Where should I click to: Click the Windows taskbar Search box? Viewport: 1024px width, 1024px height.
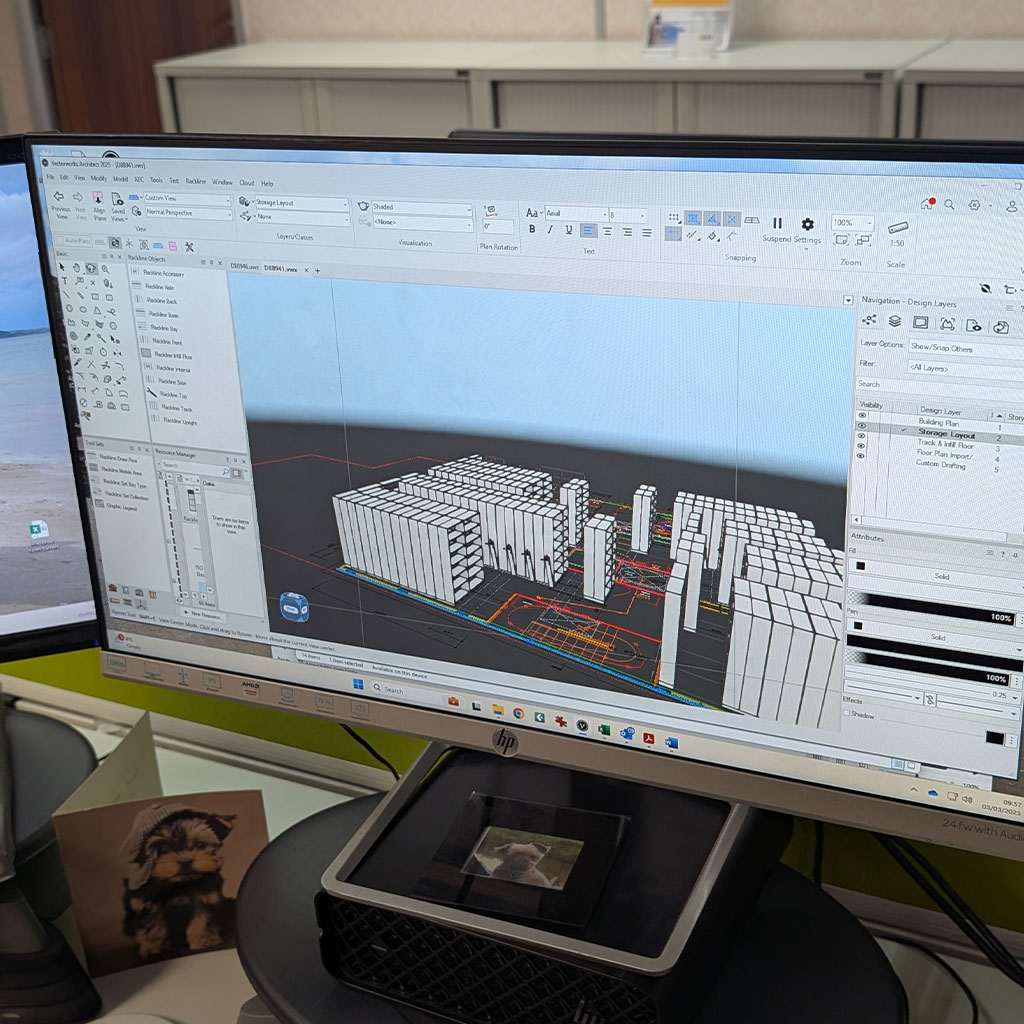[x=400, y=690]
